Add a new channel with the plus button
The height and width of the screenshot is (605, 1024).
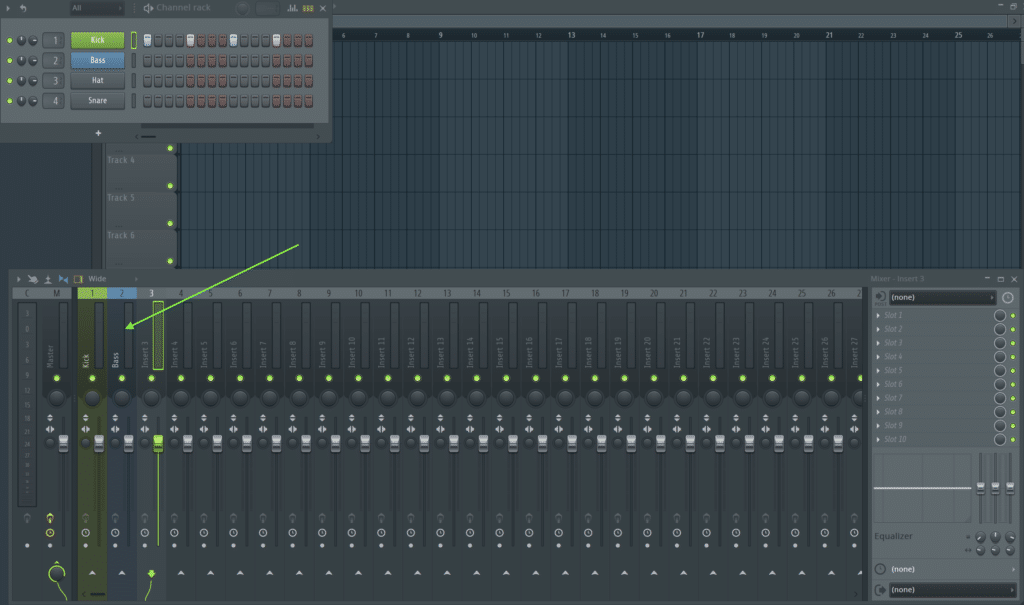(98, 133)
